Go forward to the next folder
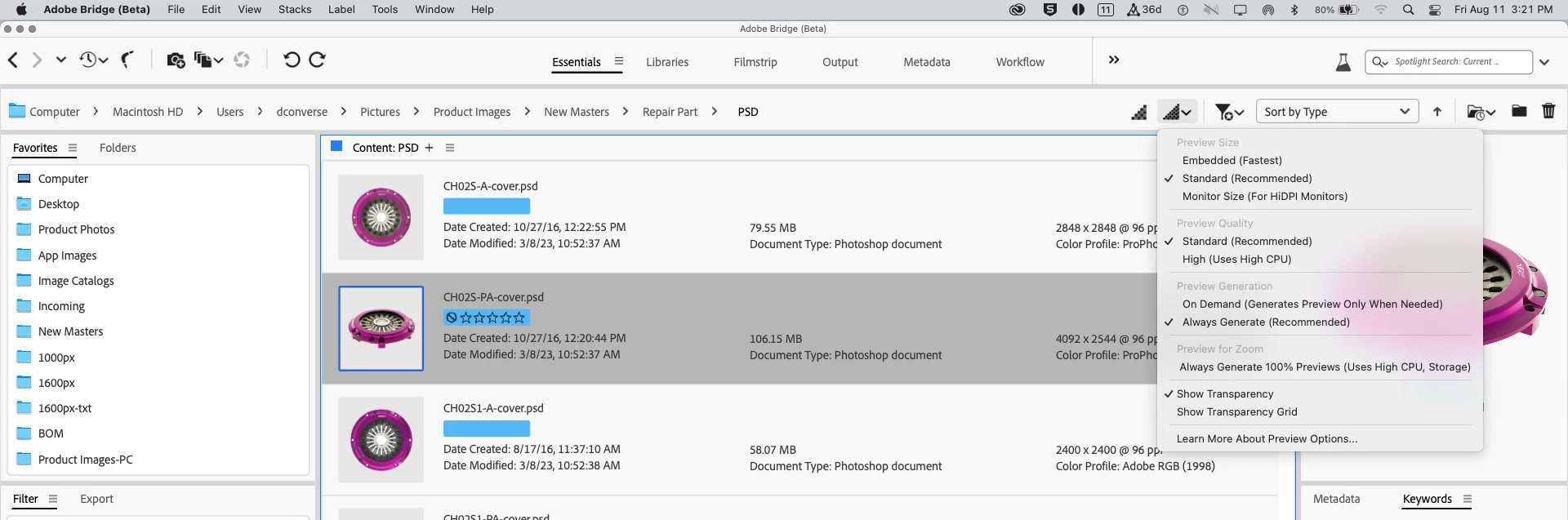This screenshot has height=520, width=1568. coord(37,60)
